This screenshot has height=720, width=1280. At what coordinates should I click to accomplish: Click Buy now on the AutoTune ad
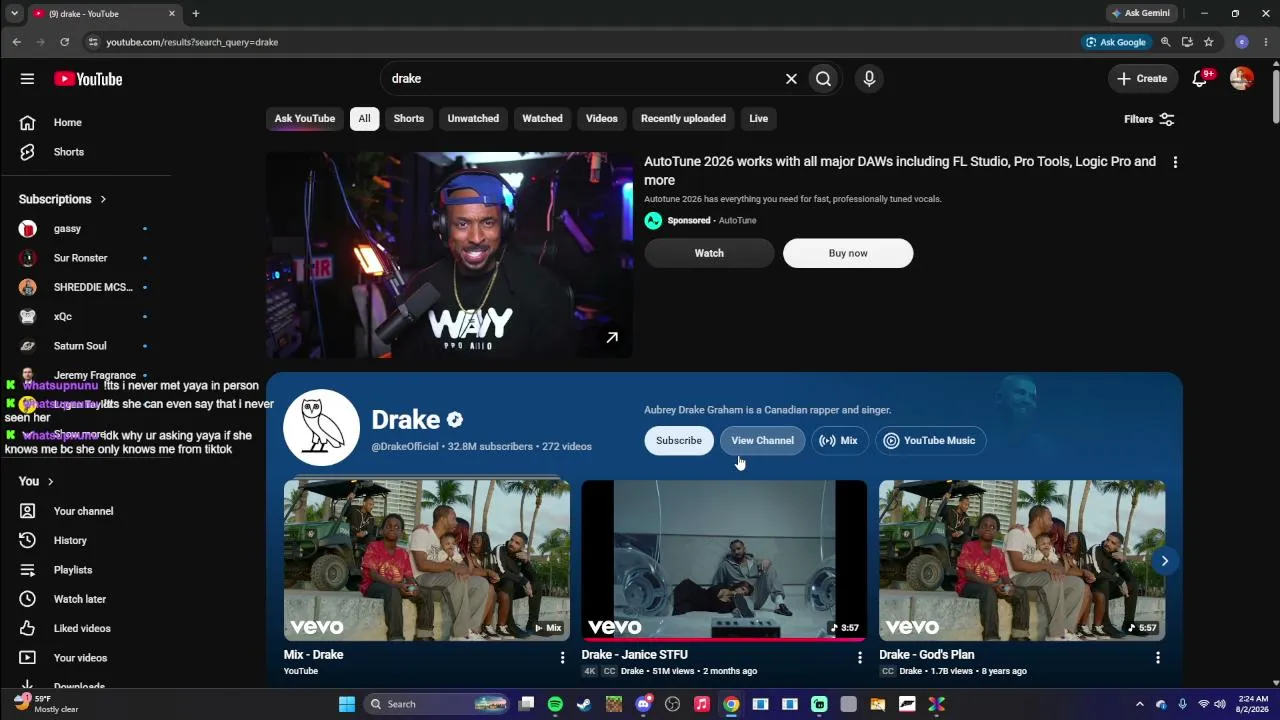848,254
